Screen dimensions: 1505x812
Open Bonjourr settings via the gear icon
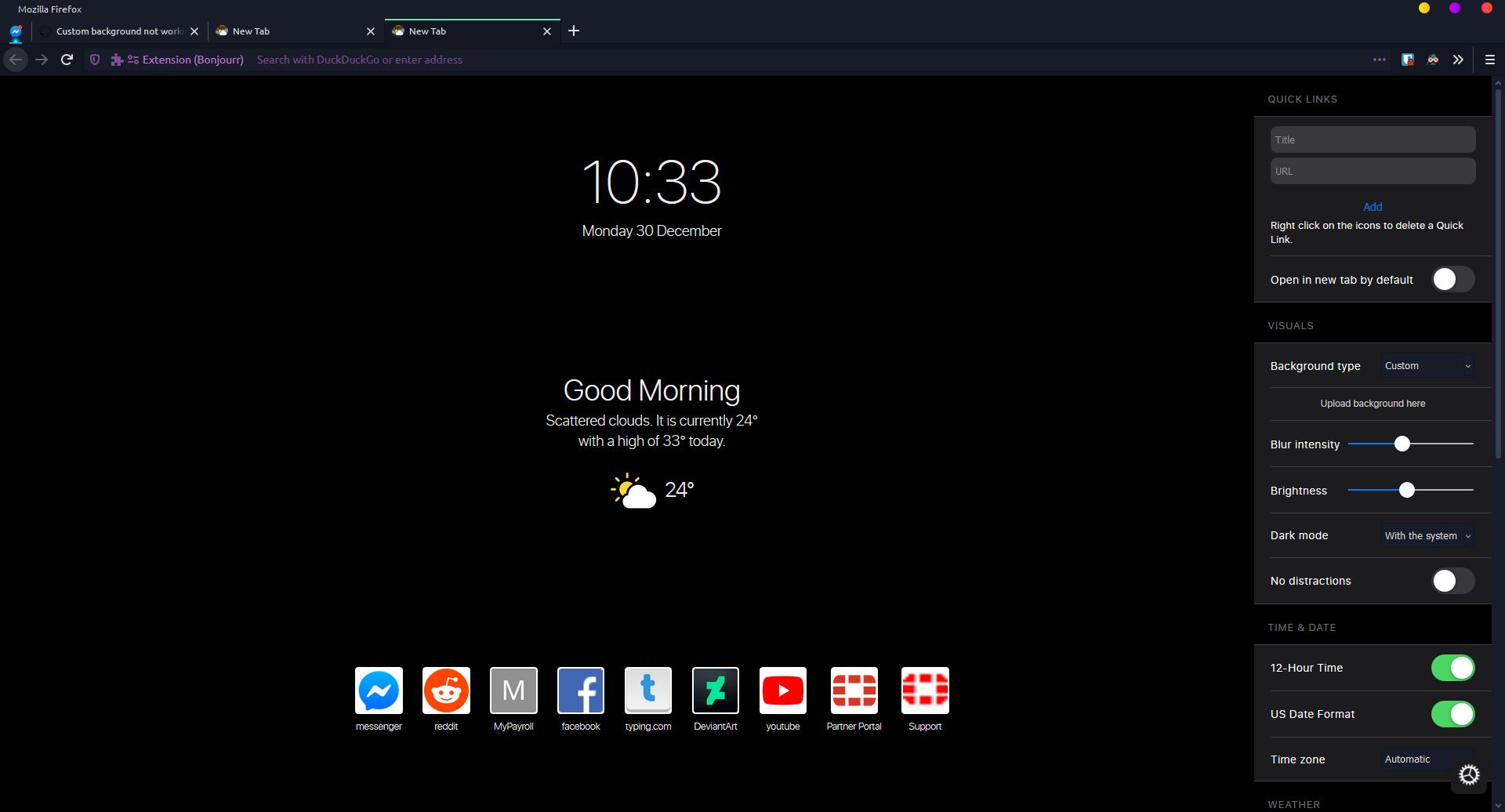[x=1469, y=774]
